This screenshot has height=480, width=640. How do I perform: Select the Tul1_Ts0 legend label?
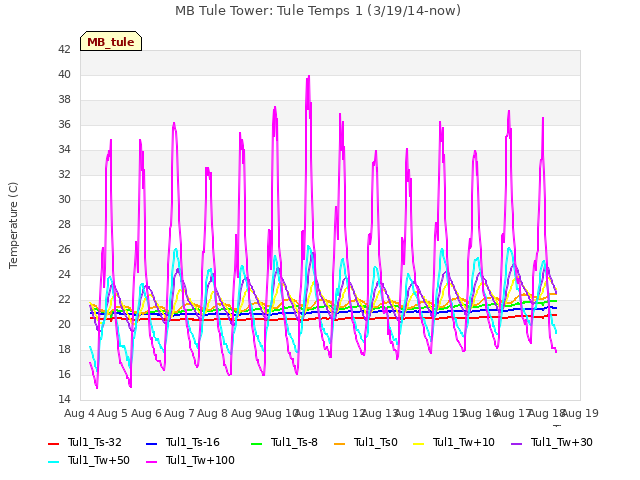[x=376, y=442]
